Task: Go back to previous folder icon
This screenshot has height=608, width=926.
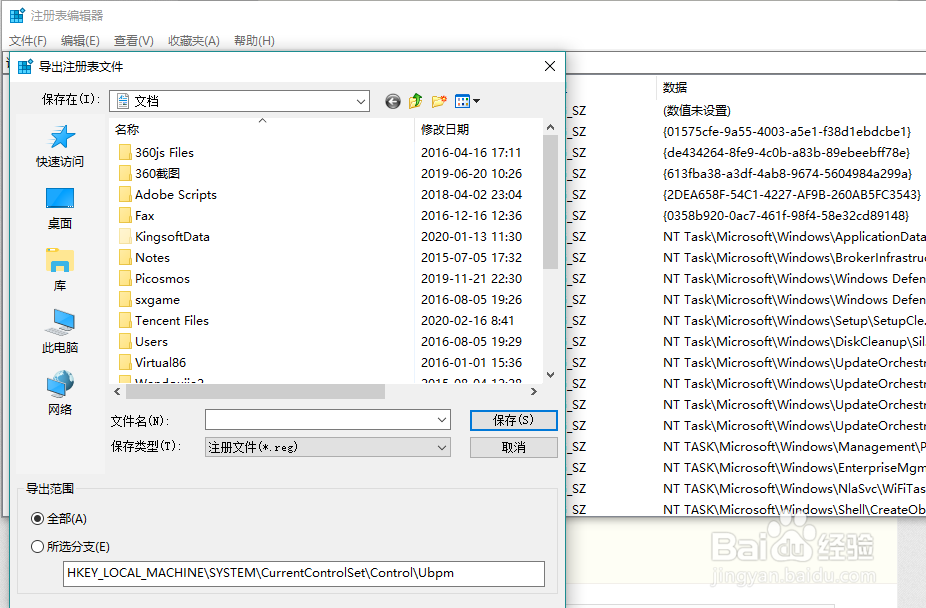Action: pos(393,102)
